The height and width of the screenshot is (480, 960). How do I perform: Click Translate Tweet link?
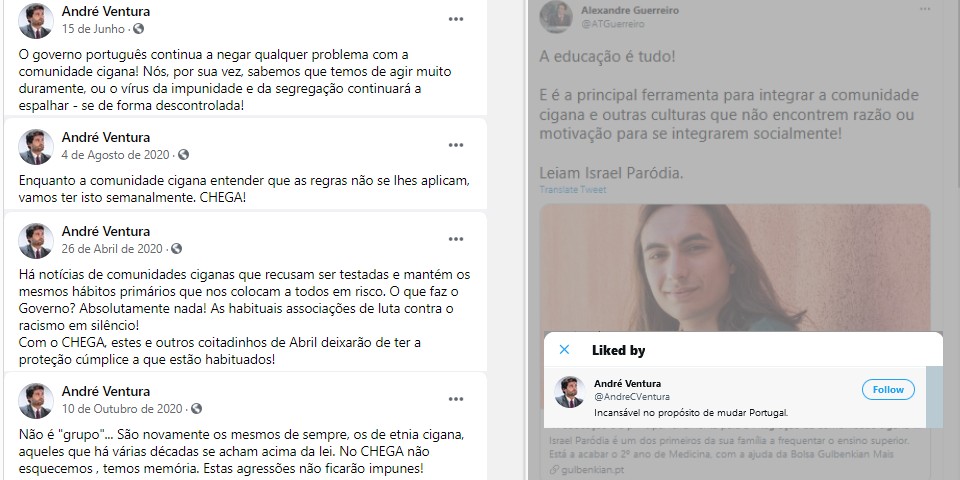[x=572, y=190]
